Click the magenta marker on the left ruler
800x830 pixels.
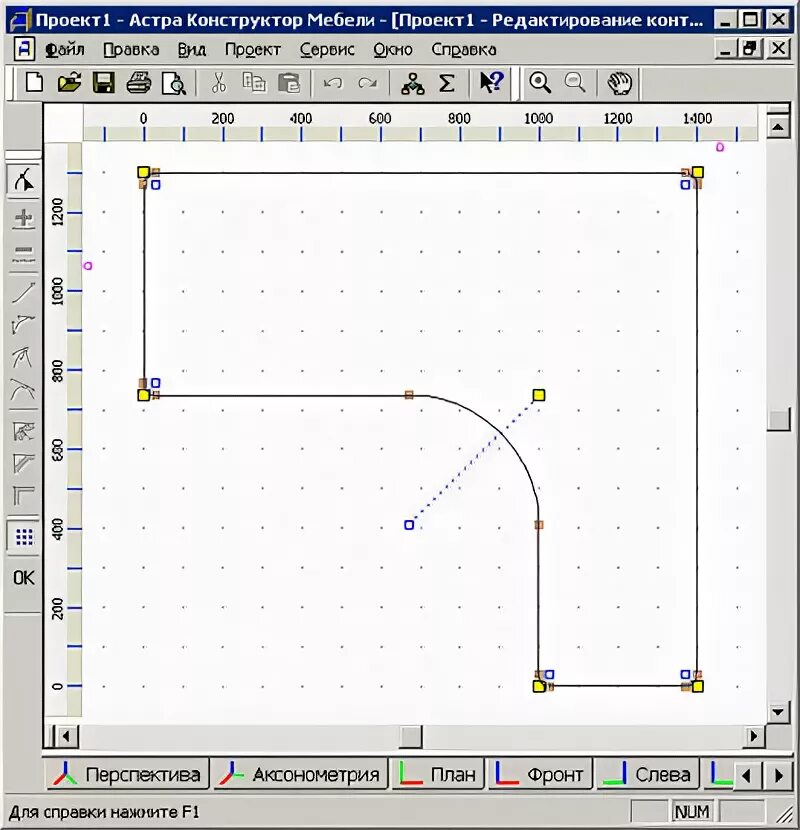pyautogui.click(x=88, y=266)
